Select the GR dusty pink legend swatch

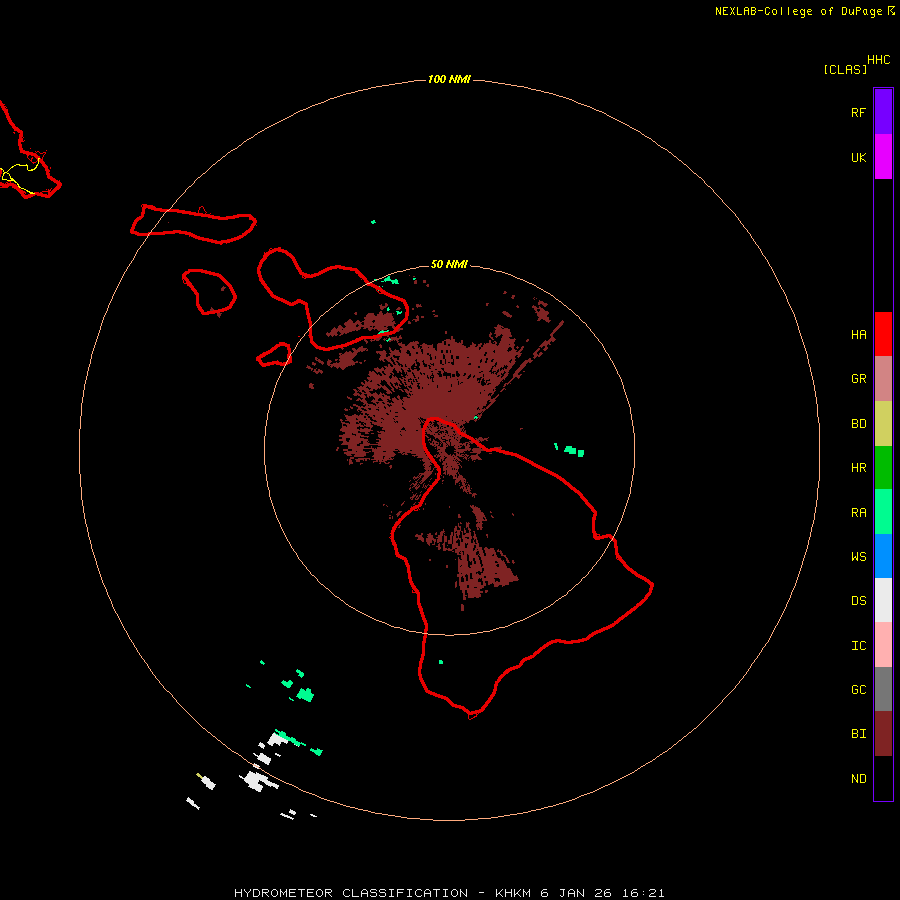883,379
